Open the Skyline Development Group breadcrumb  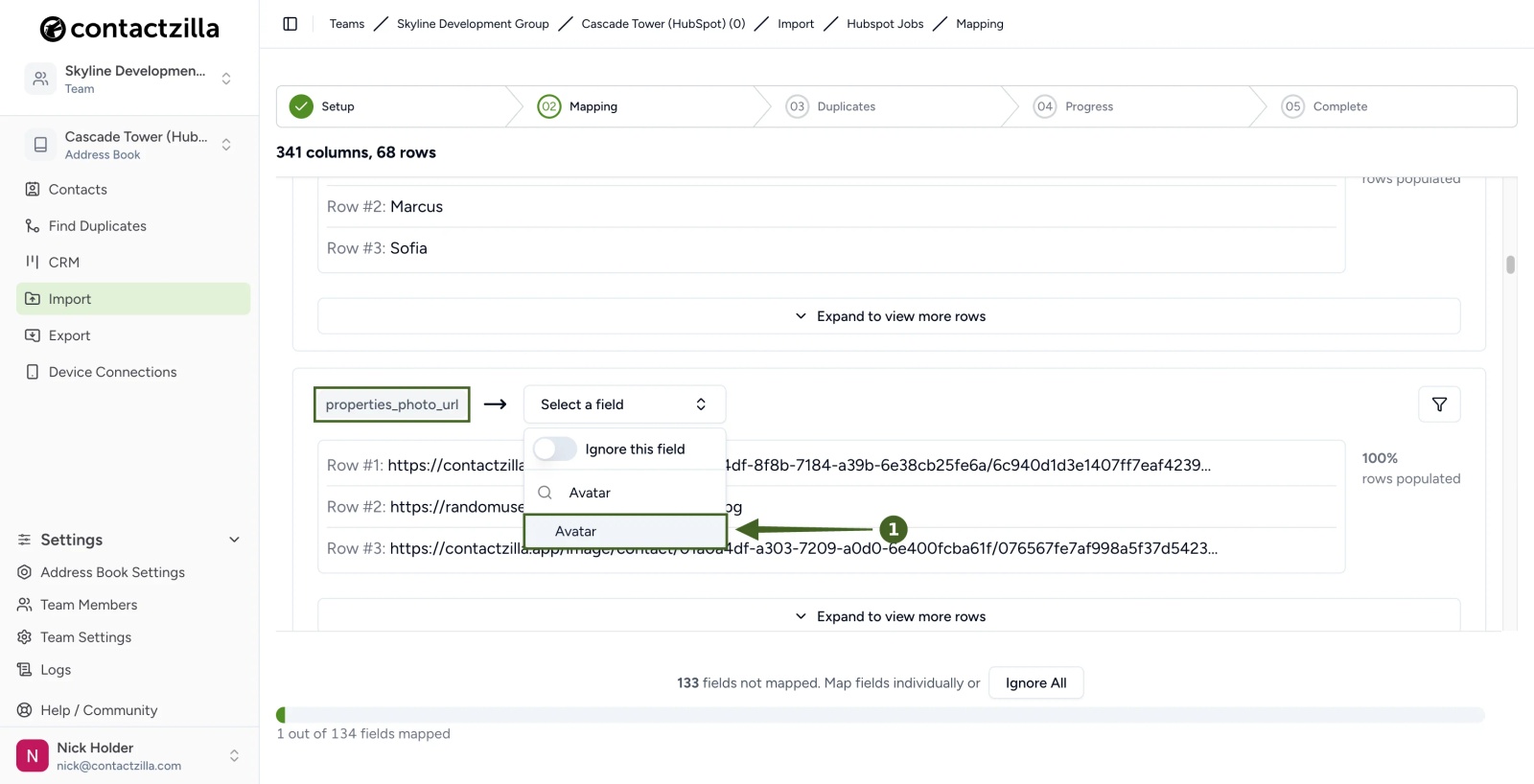click(473, 24)
